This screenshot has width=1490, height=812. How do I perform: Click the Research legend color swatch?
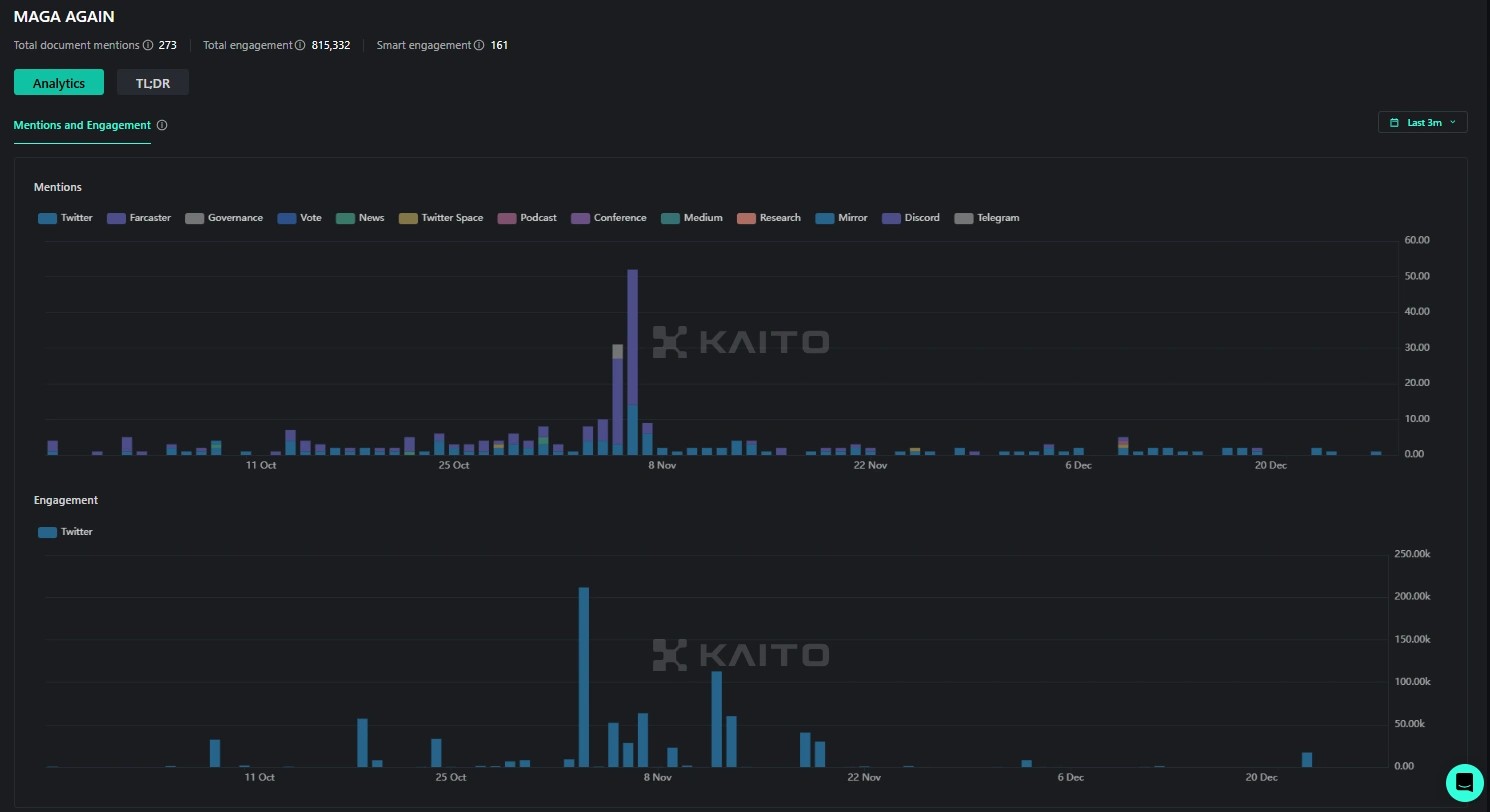coord(746,218)
